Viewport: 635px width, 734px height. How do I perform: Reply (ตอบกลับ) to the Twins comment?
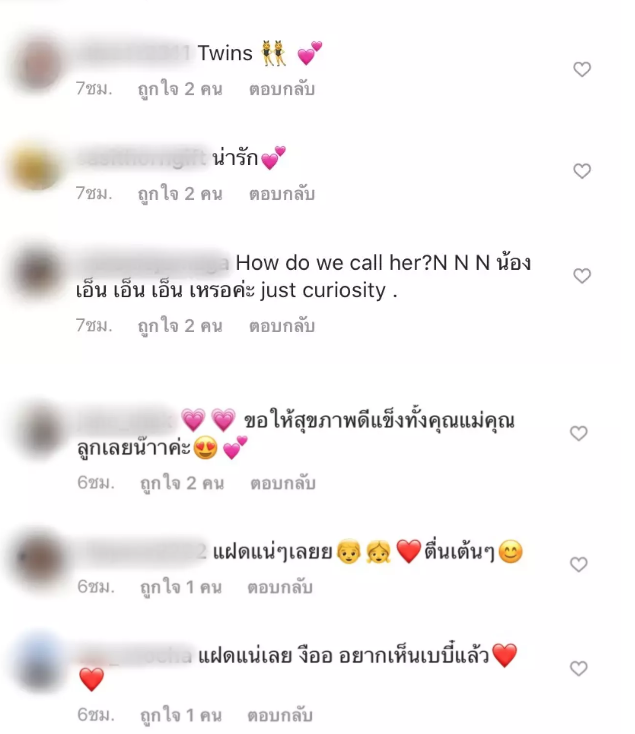pos(282,89)
